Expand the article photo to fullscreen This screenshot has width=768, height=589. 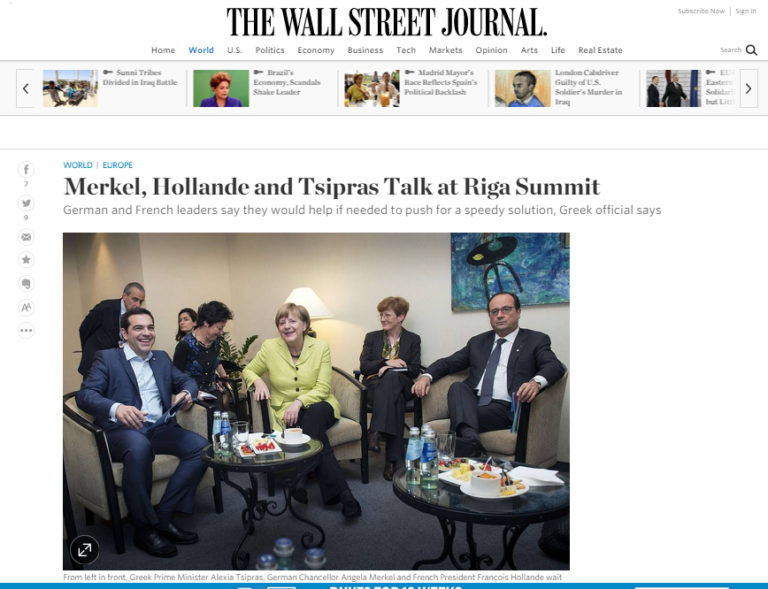point(84,550)
